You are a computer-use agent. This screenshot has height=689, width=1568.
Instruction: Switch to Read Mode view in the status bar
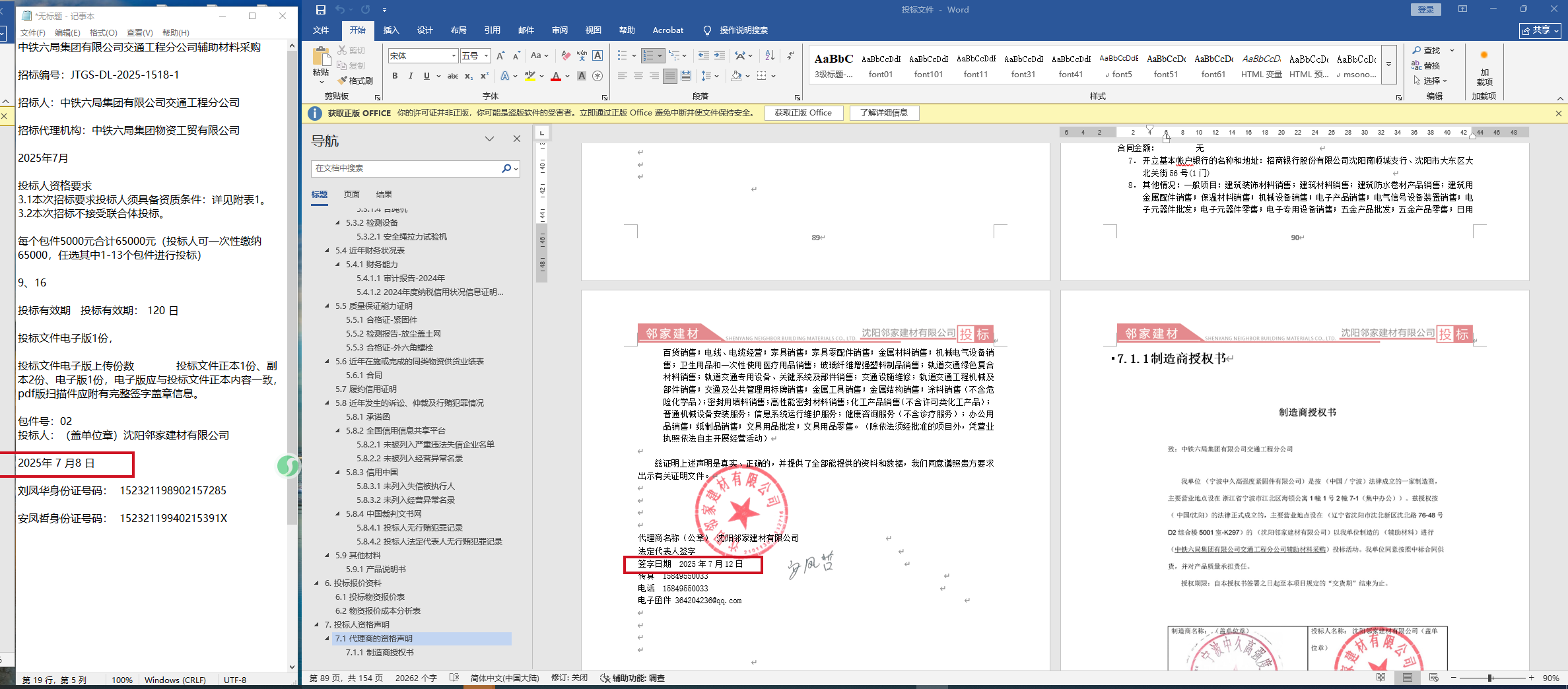click(x=1381, y=678)
